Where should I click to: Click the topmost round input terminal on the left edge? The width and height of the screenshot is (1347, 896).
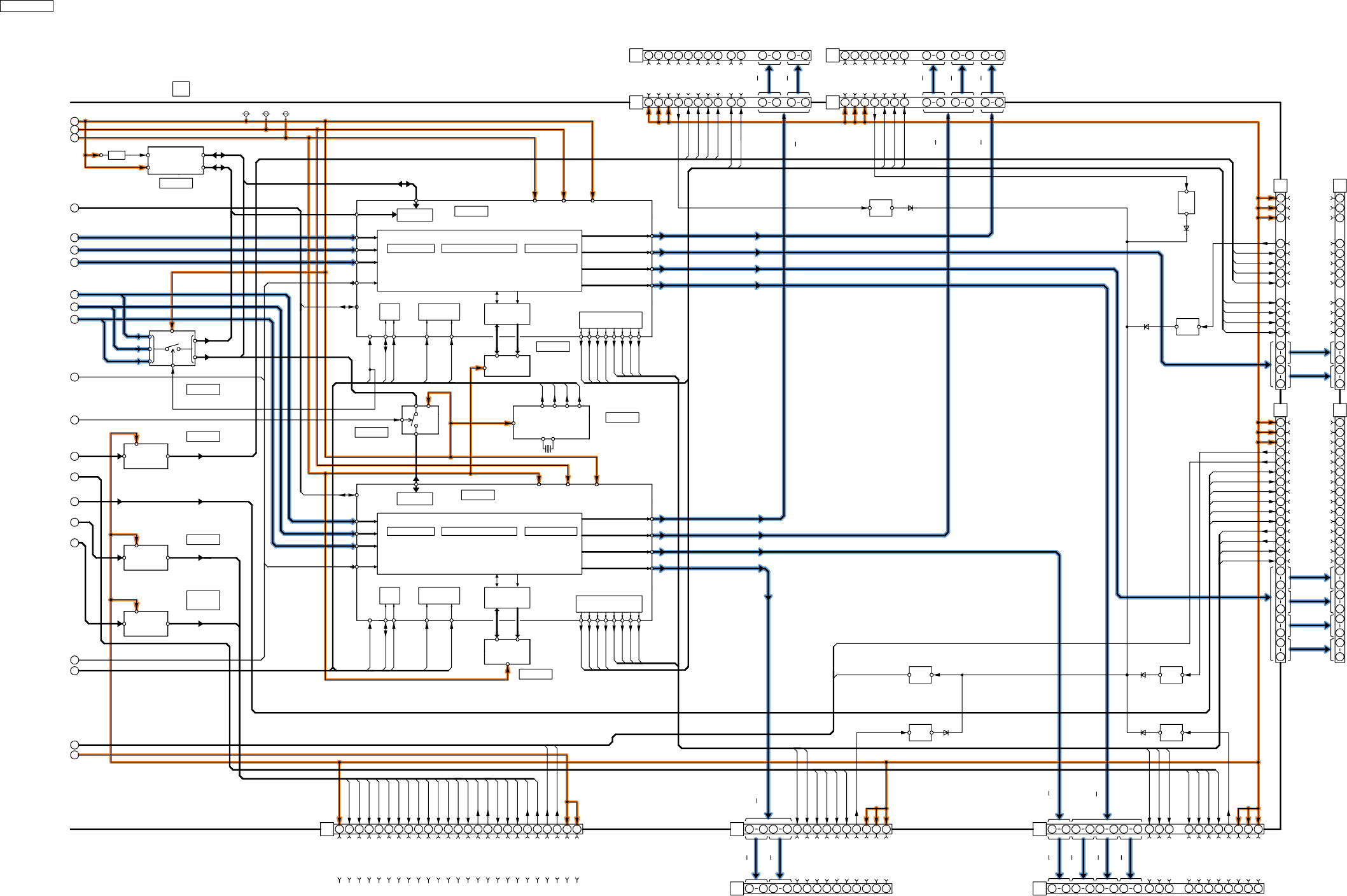(74, 121)
